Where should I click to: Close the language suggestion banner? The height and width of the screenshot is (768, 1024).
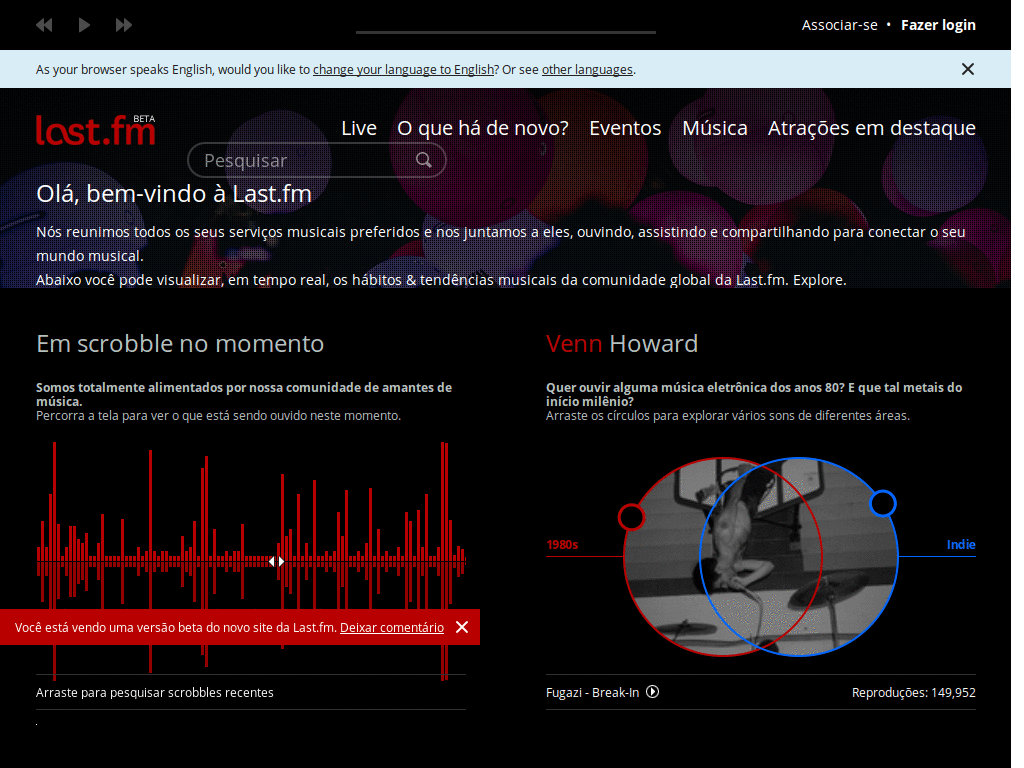(968, 69)
